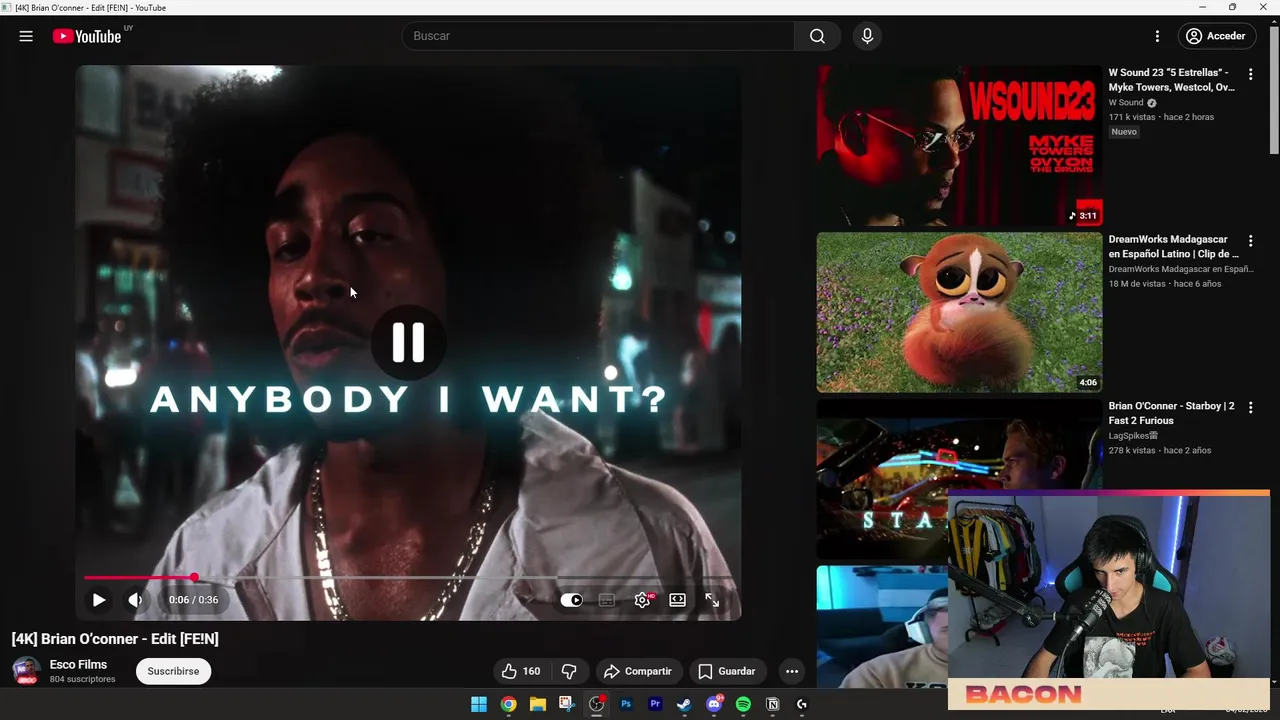Open options menu for the W Sound 23 video
Screen dimensions: 1280x720
coord(1250,74)
